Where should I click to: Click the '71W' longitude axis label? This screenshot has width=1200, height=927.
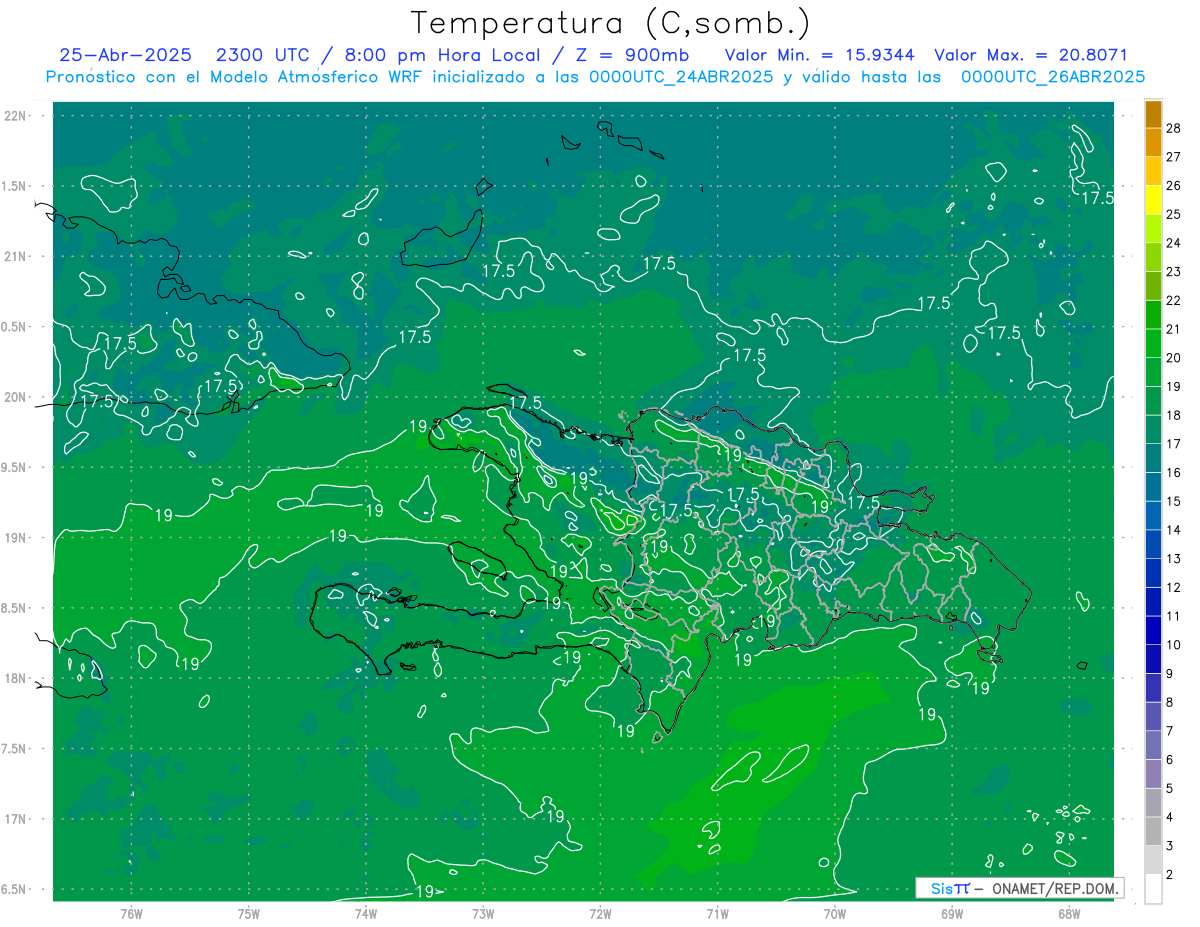pyautogui.click(x=717, y=913)
